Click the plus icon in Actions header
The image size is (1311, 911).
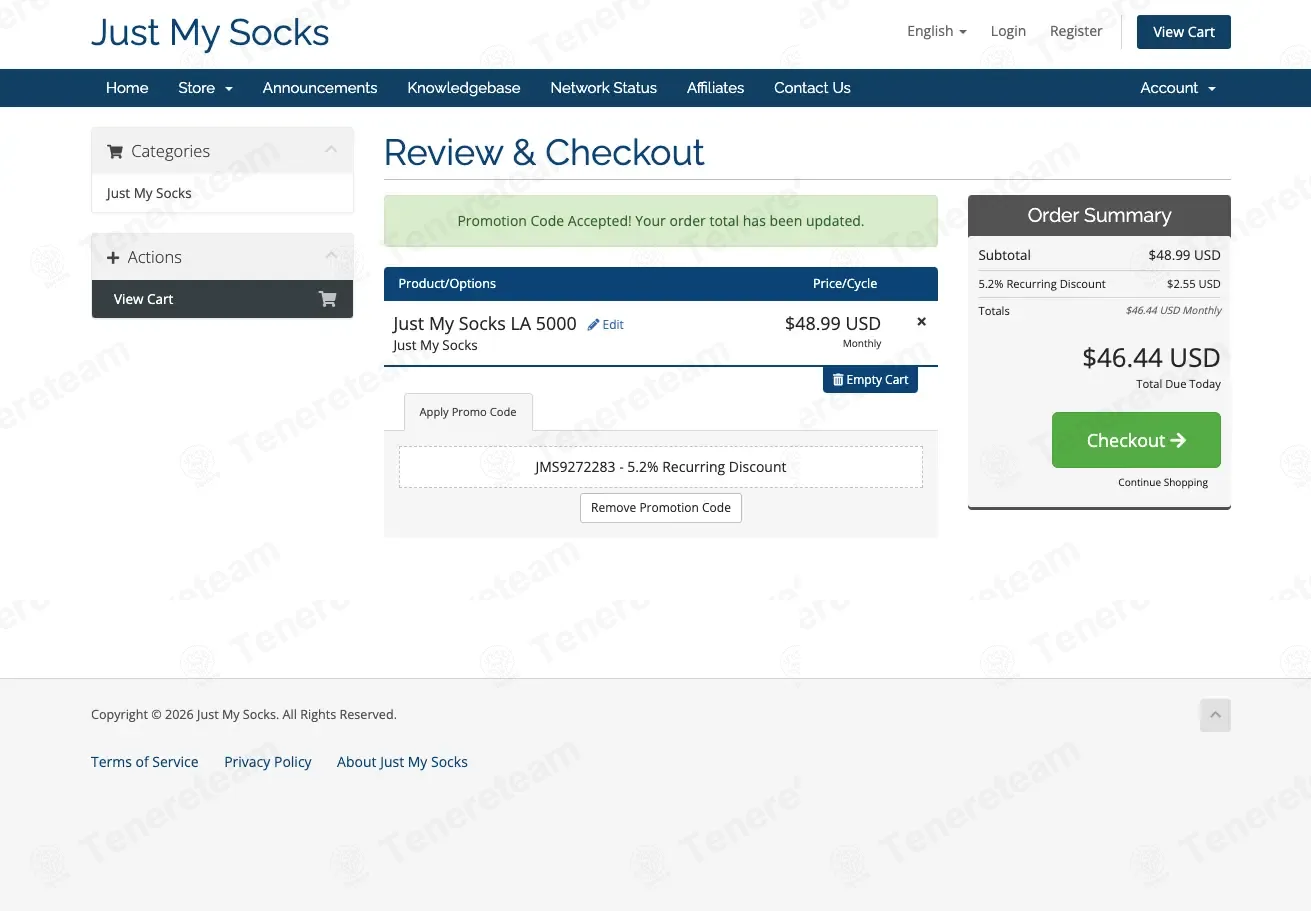pyautogui.click(x=113, y=258)
